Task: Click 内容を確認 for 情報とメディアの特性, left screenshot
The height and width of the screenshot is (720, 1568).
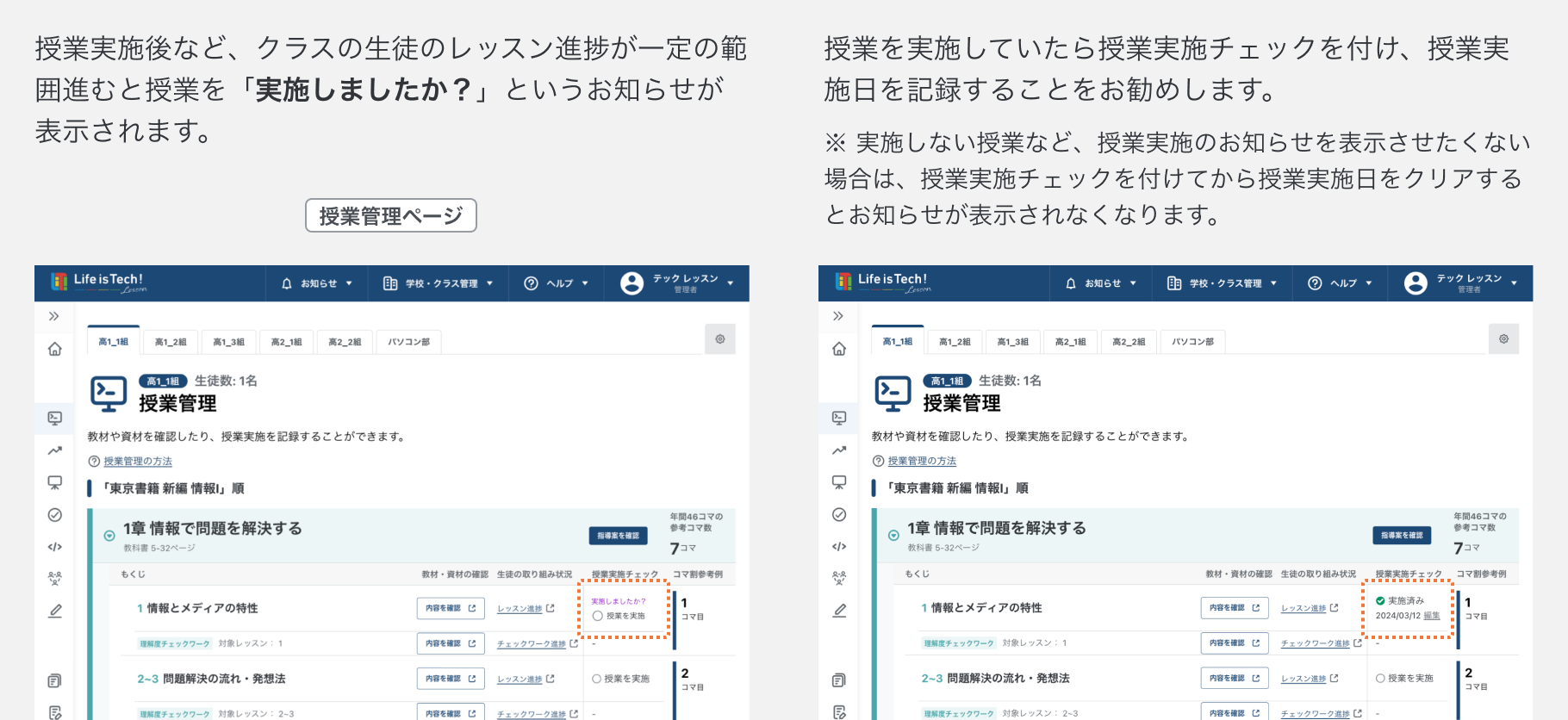Action: click(x=451, y=608)
